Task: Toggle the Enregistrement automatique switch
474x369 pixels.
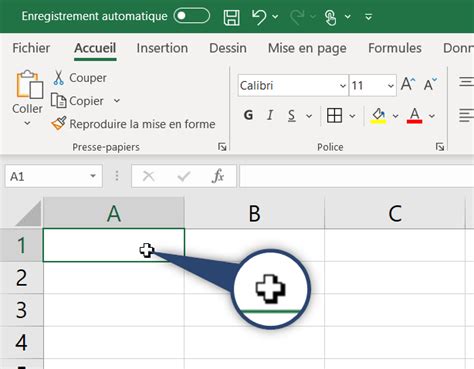Action: click(192, 16)
